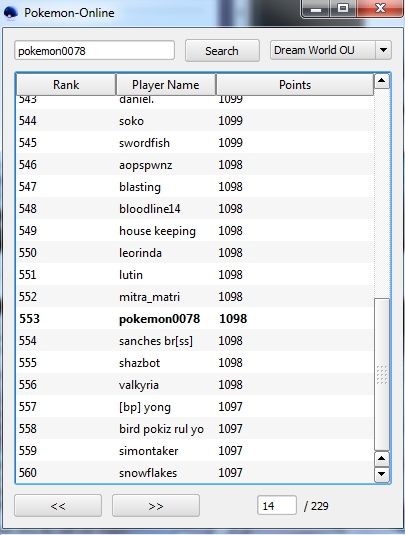Open the Dream World OU tier dropdown

(x=330, y=50)
